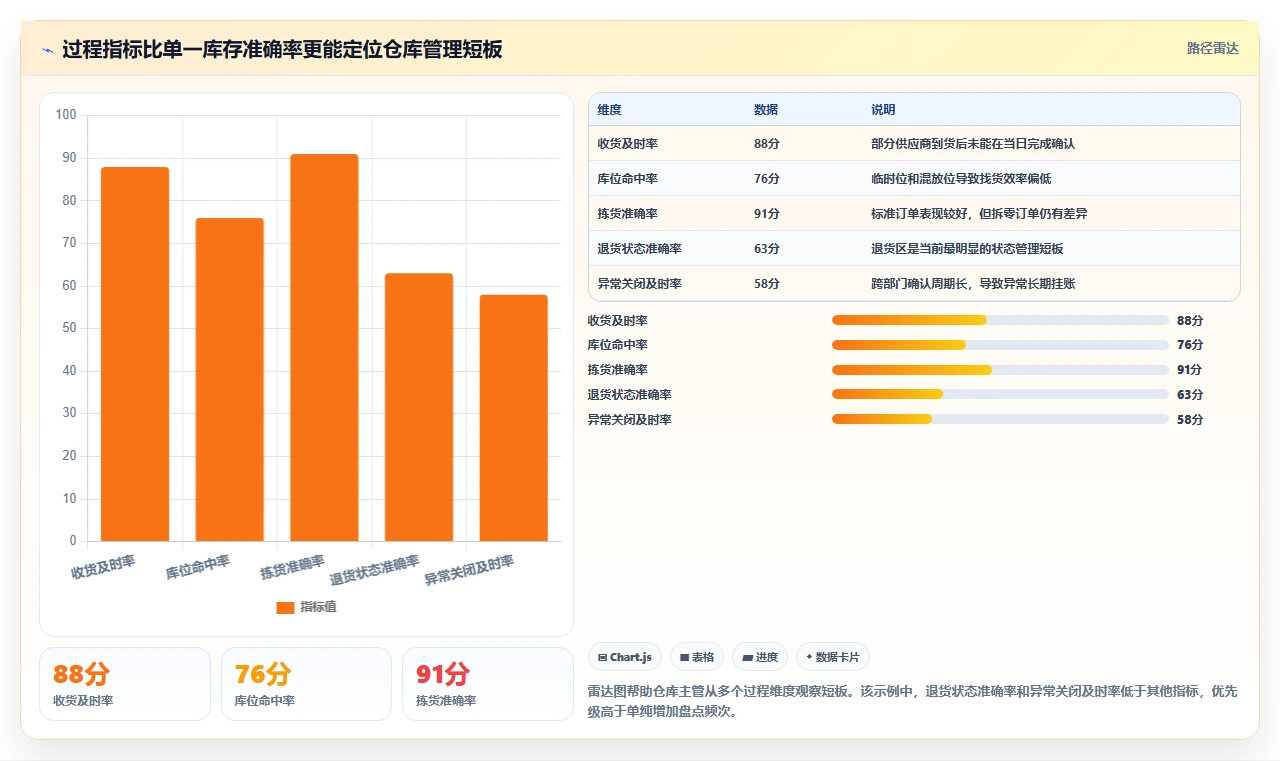Viewport: 1280px width, 761px height.
Task: Click the 库位命中率 progress bar
Action: tap(1000, 345)
